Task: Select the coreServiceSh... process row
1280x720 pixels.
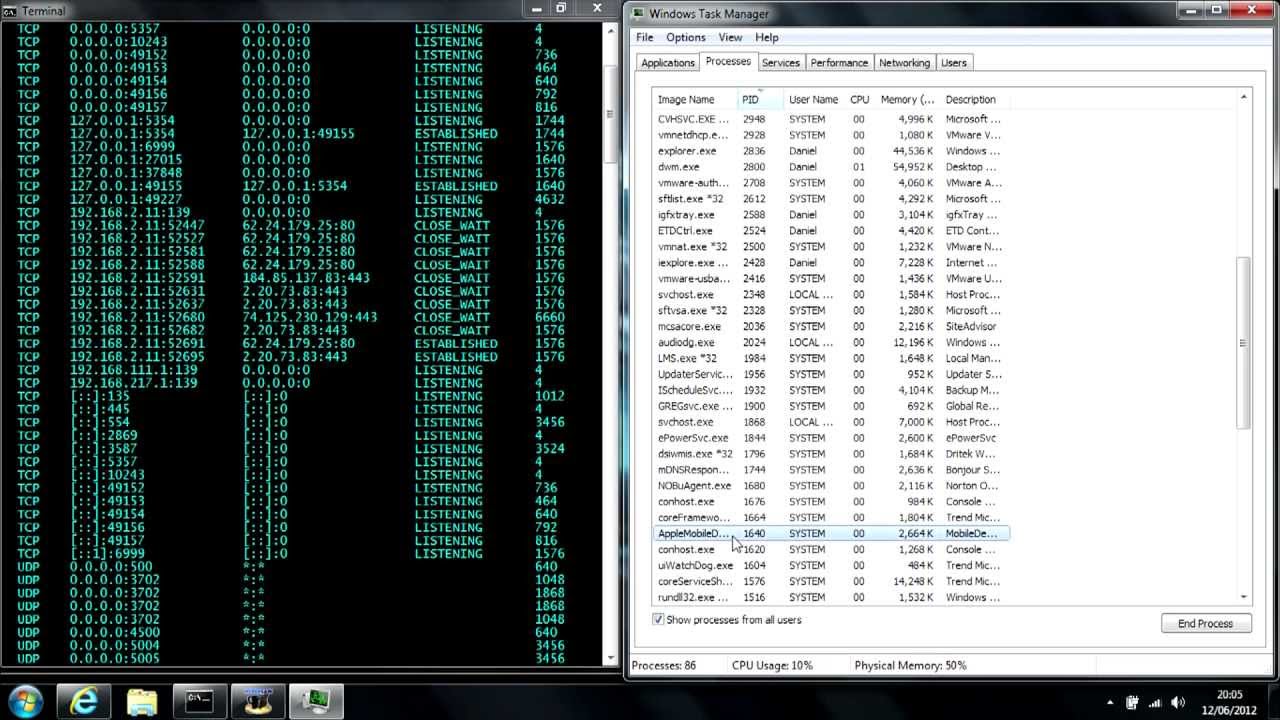Action: click(831, 581)
